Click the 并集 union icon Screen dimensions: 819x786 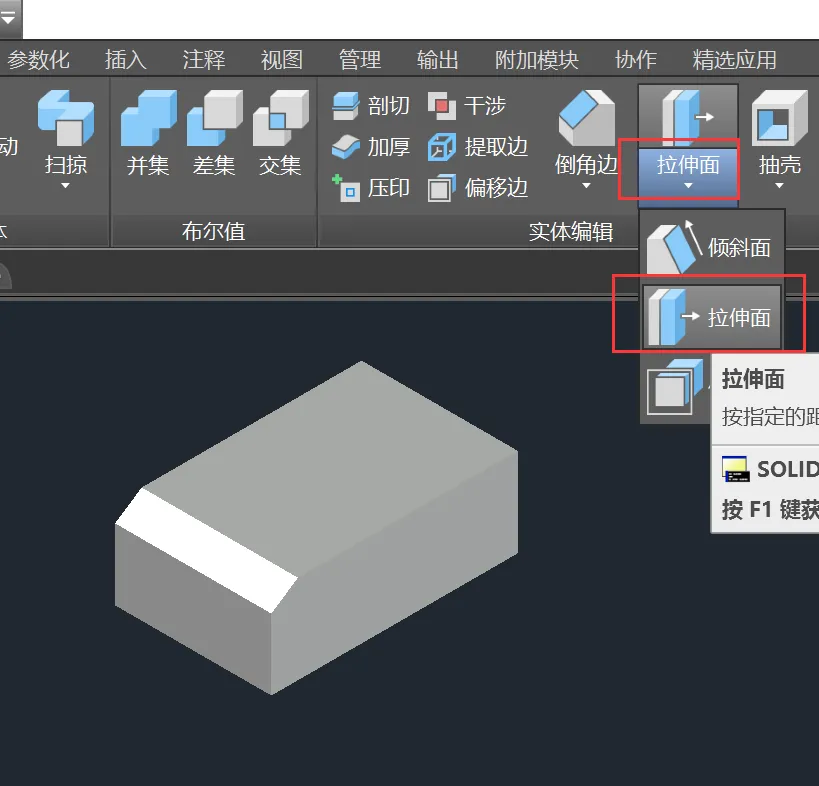pos(148,118)
